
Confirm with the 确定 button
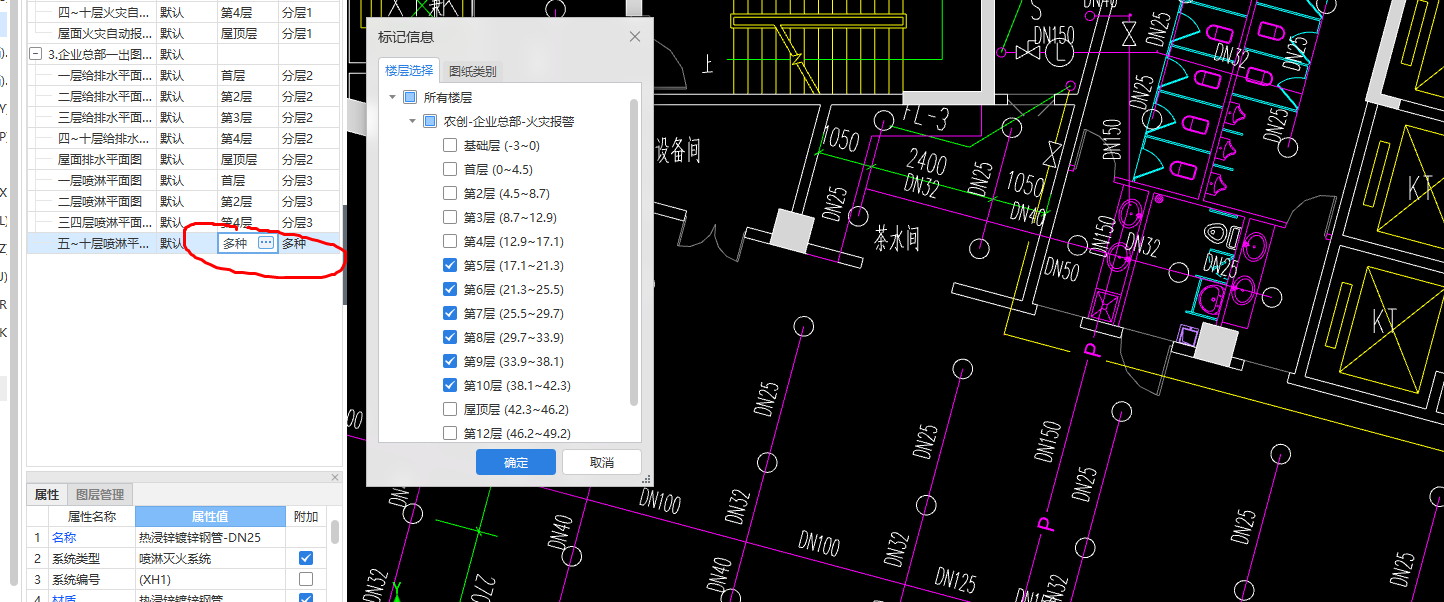[516, 462]
